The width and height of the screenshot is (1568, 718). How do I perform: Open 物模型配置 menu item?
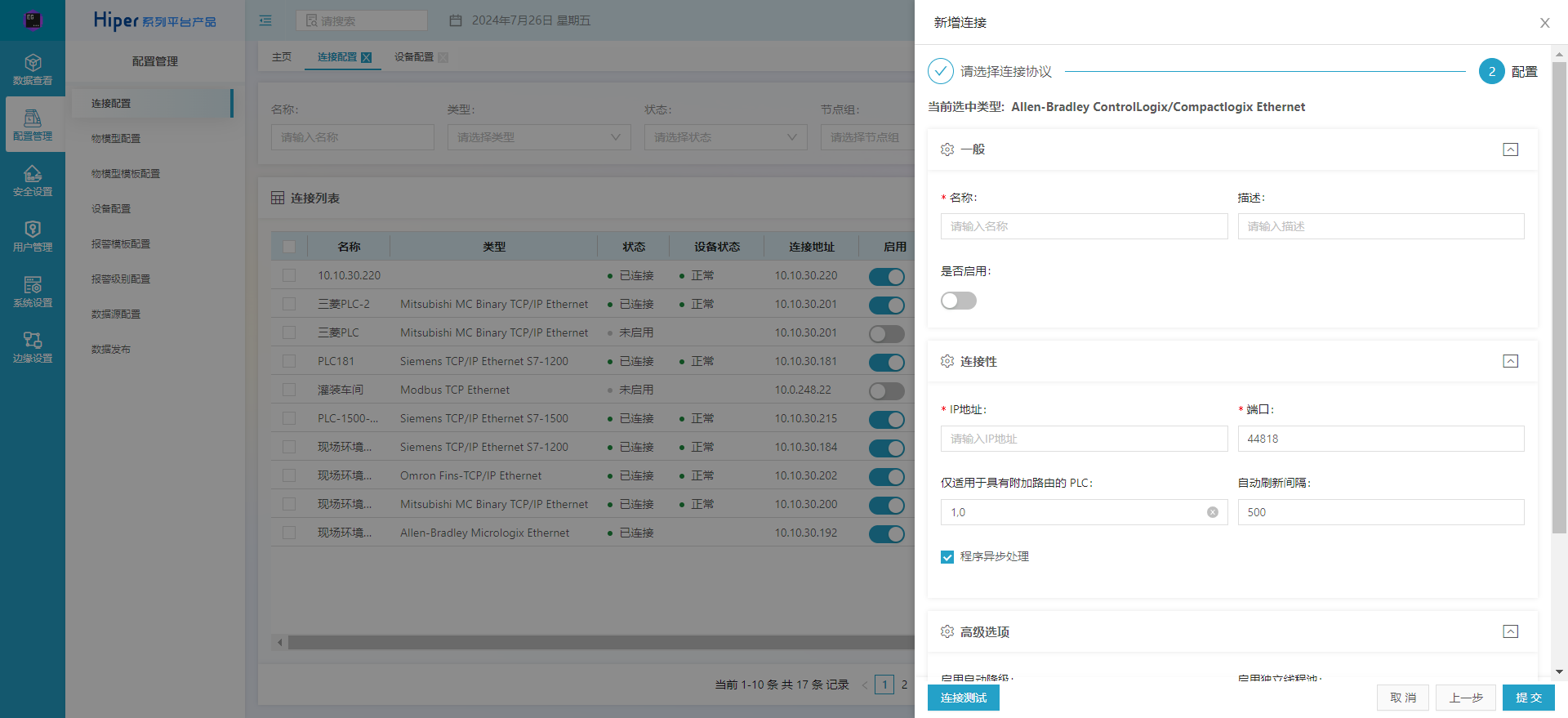click(116, 139)
